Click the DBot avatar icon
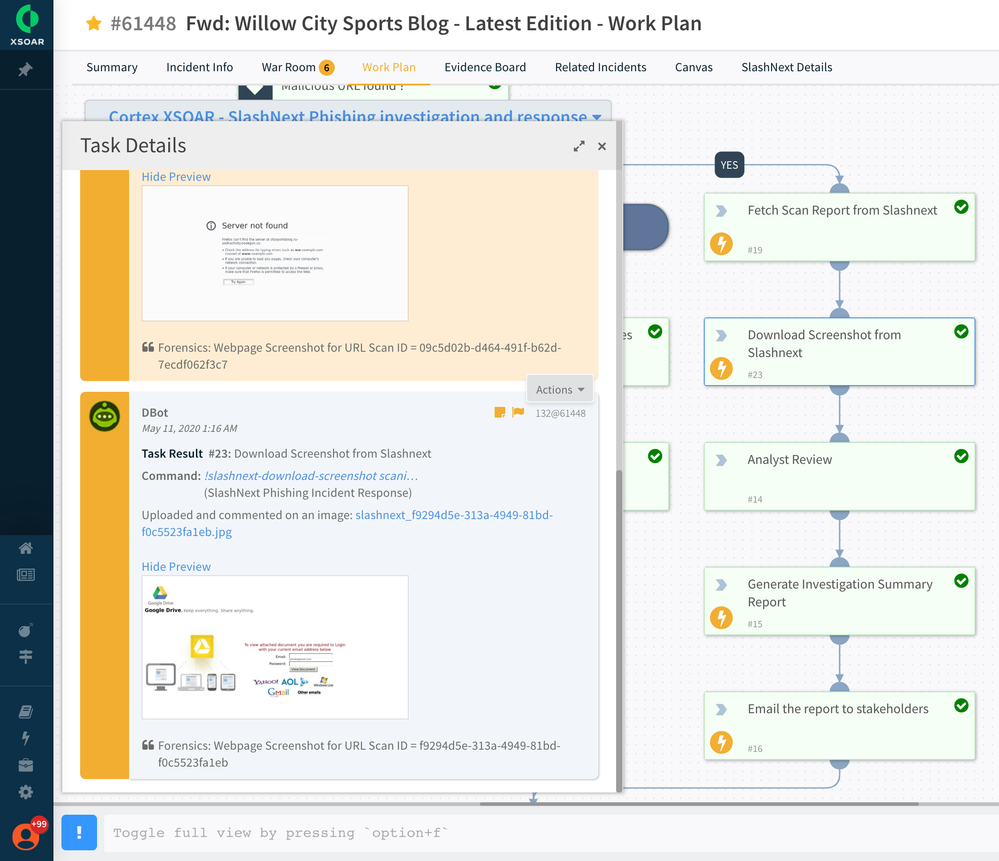The image size is (999, 861). pos(104,417)
